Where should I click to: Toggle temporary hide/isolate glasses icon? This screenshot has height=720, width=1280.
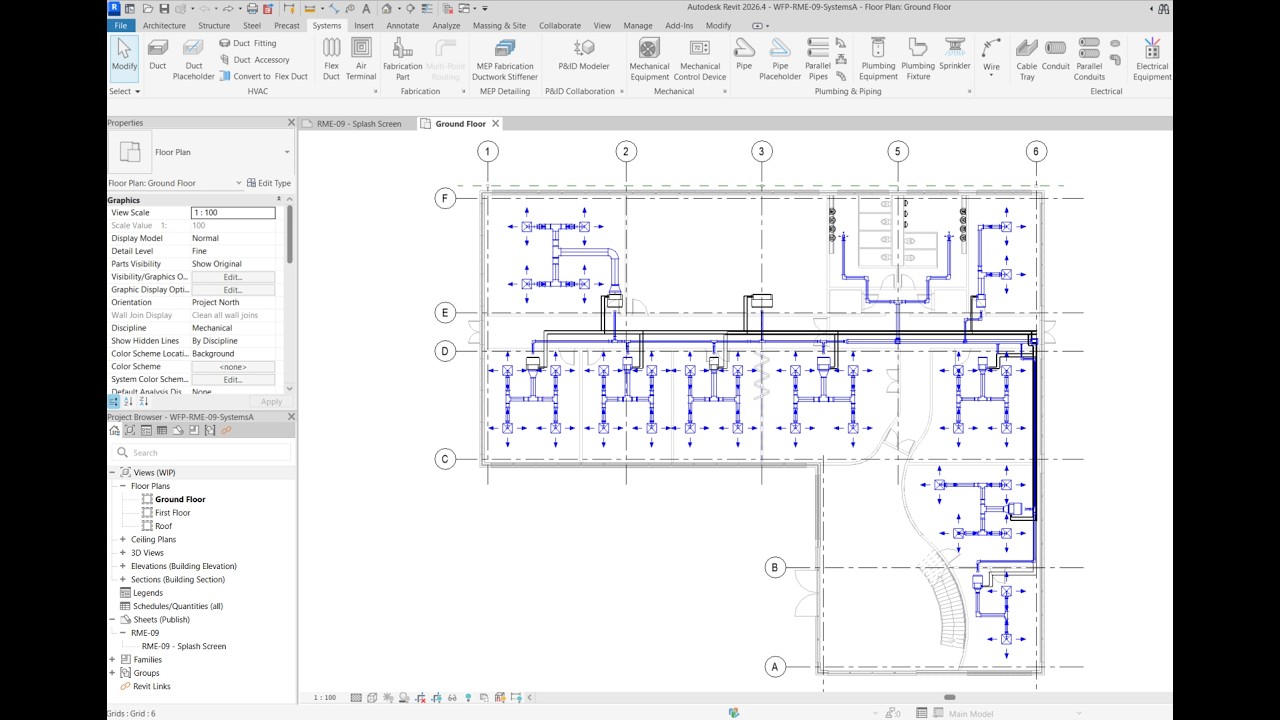coord(452,698)
